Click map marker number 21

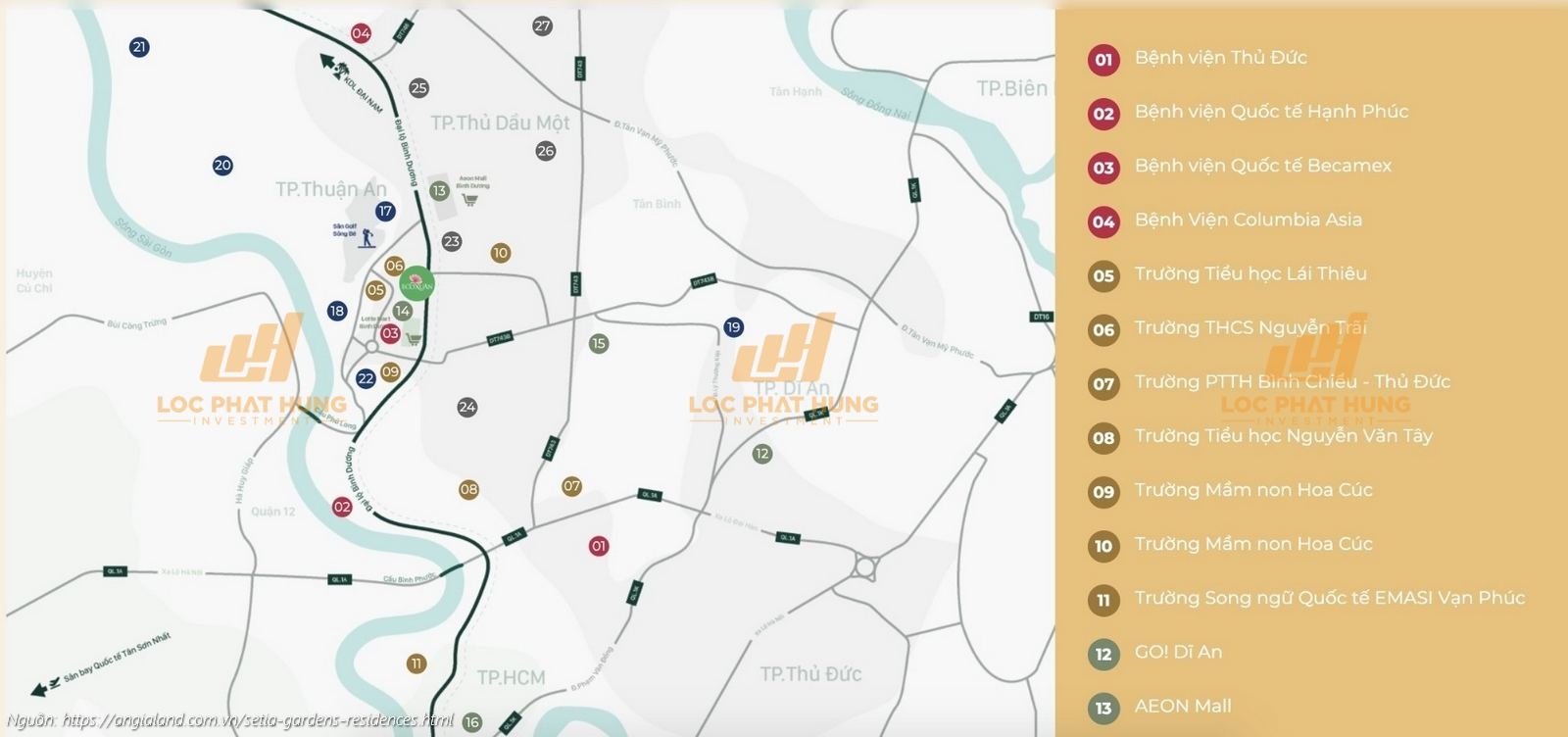[139, 47]
